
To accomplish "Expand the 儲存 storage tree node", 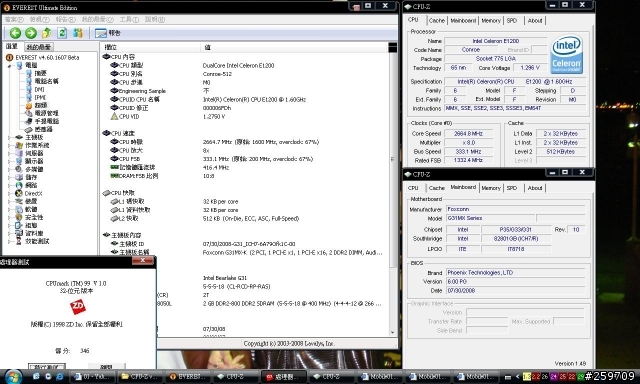I will tap(9, 177).
